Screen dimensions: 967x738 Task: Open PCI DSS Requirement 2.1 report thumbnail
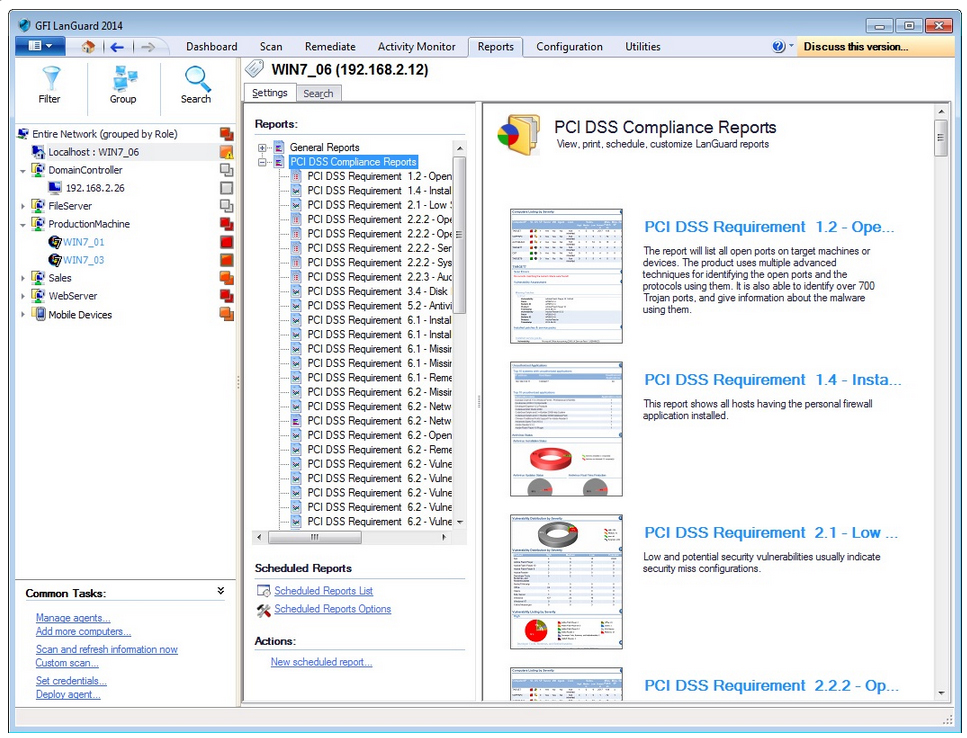coord(566,582)
